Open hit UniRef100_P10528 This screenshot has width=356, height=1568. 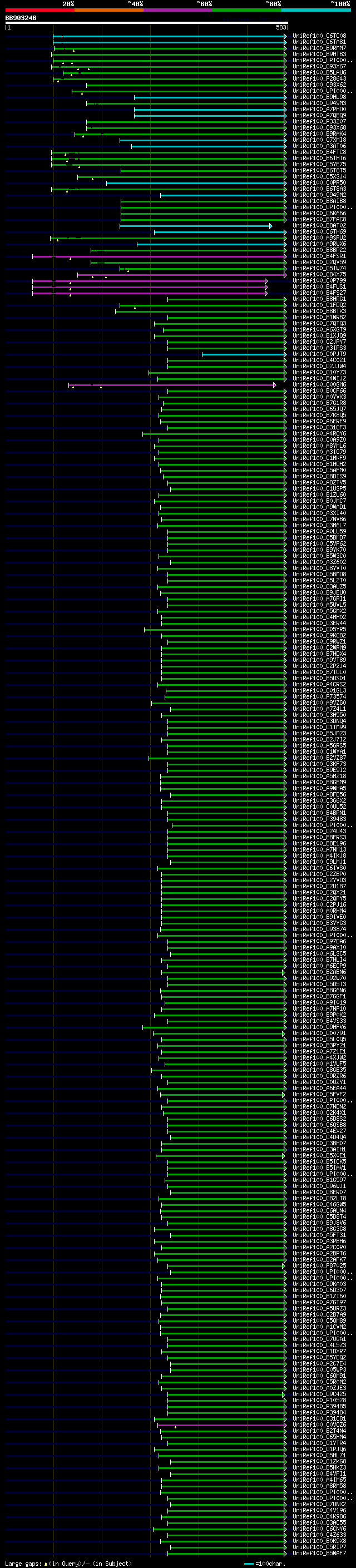click(x=319, y=1400)
